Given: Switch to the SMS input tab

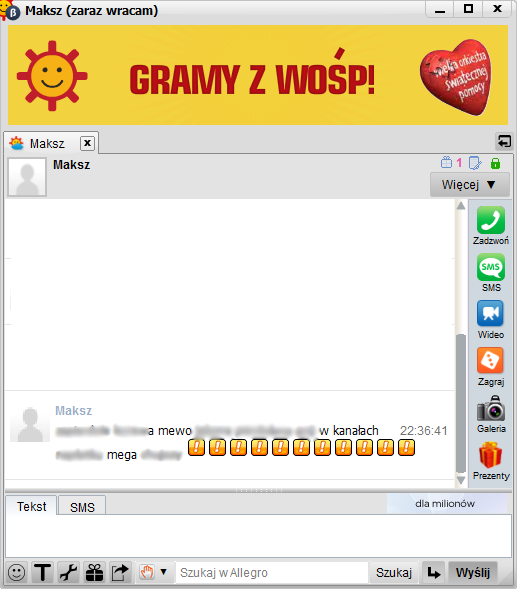Looking at the screenshot, I should (82, 507).
